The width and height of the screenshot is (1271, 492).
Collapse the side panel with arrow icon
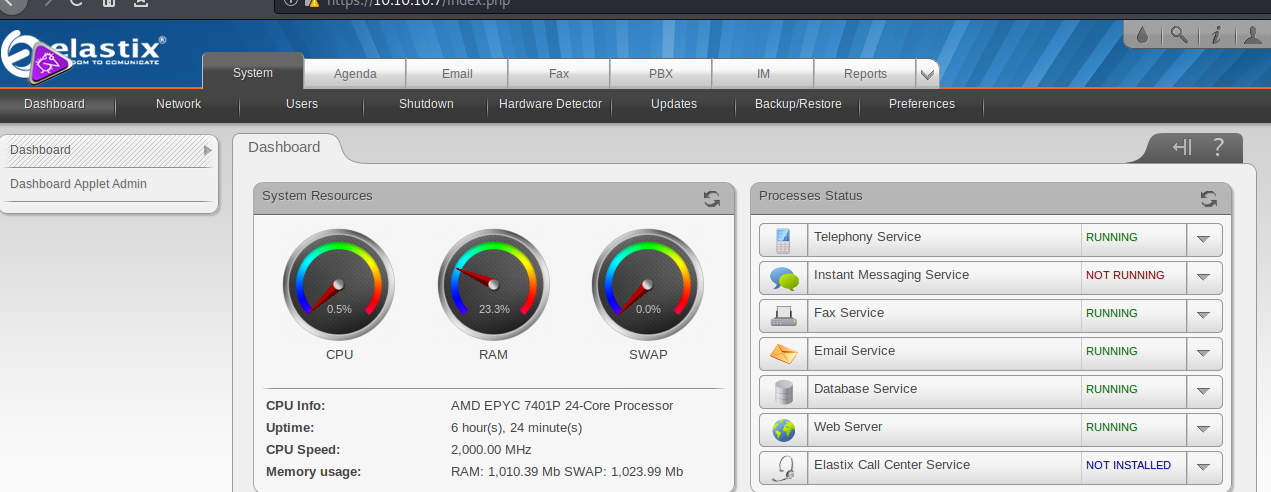click(x=1182, y=148)
